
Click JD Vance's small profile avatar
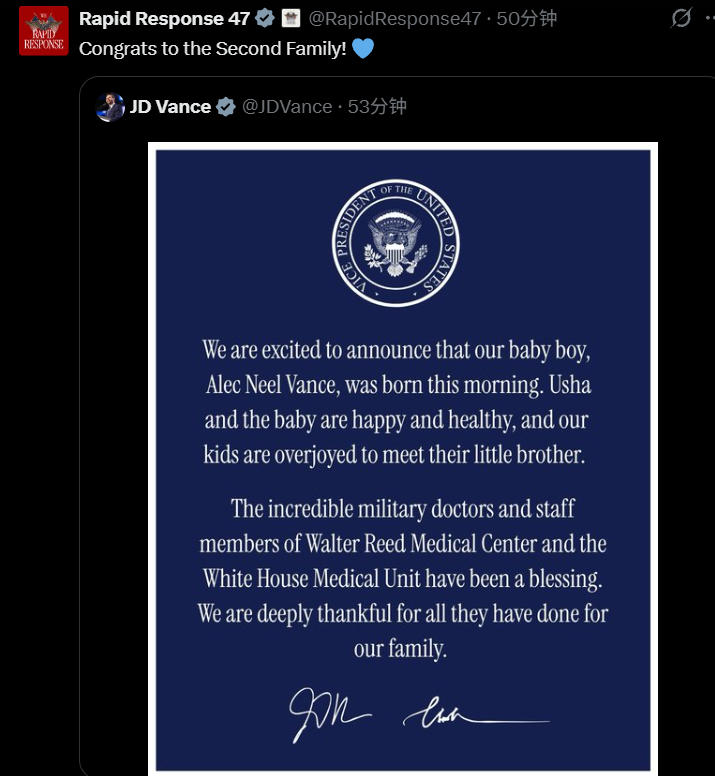point(110,107)
